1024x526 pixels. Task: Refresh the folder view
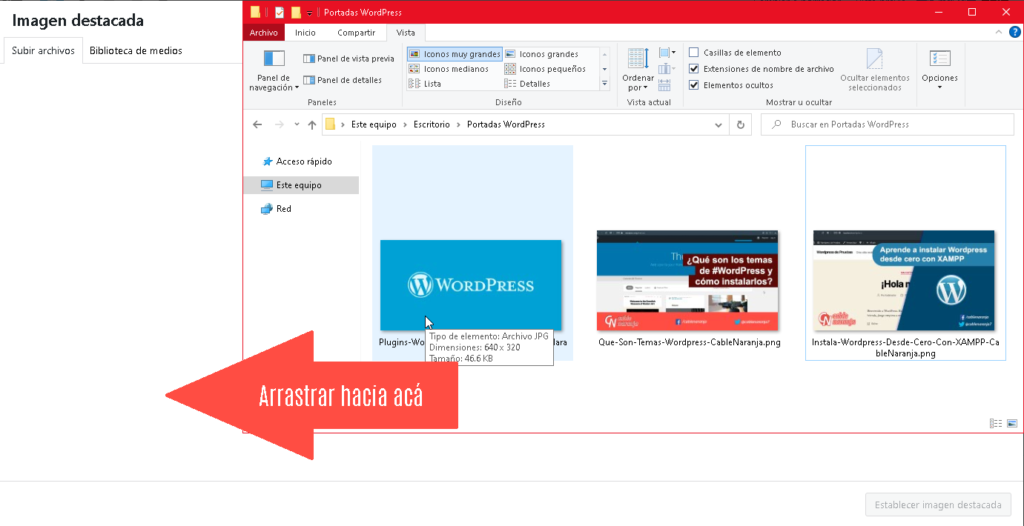click(x=741, y=125)
